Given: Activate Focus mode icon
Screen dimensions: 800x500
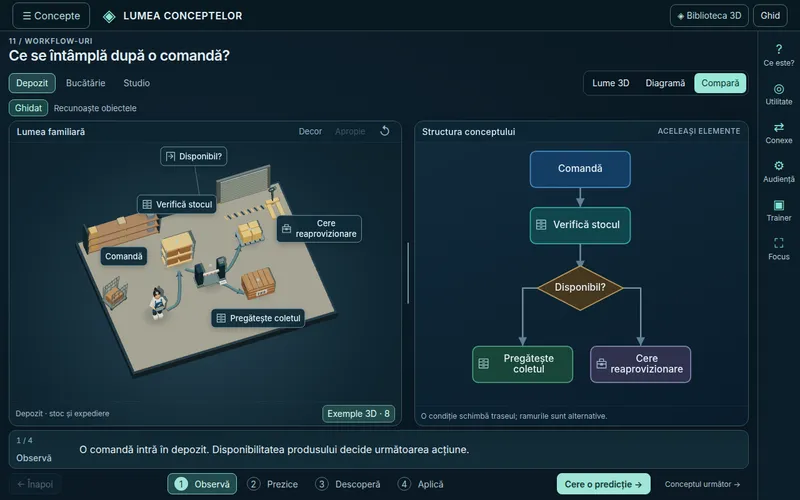Looking at the screenshot, I should point(779,243).
